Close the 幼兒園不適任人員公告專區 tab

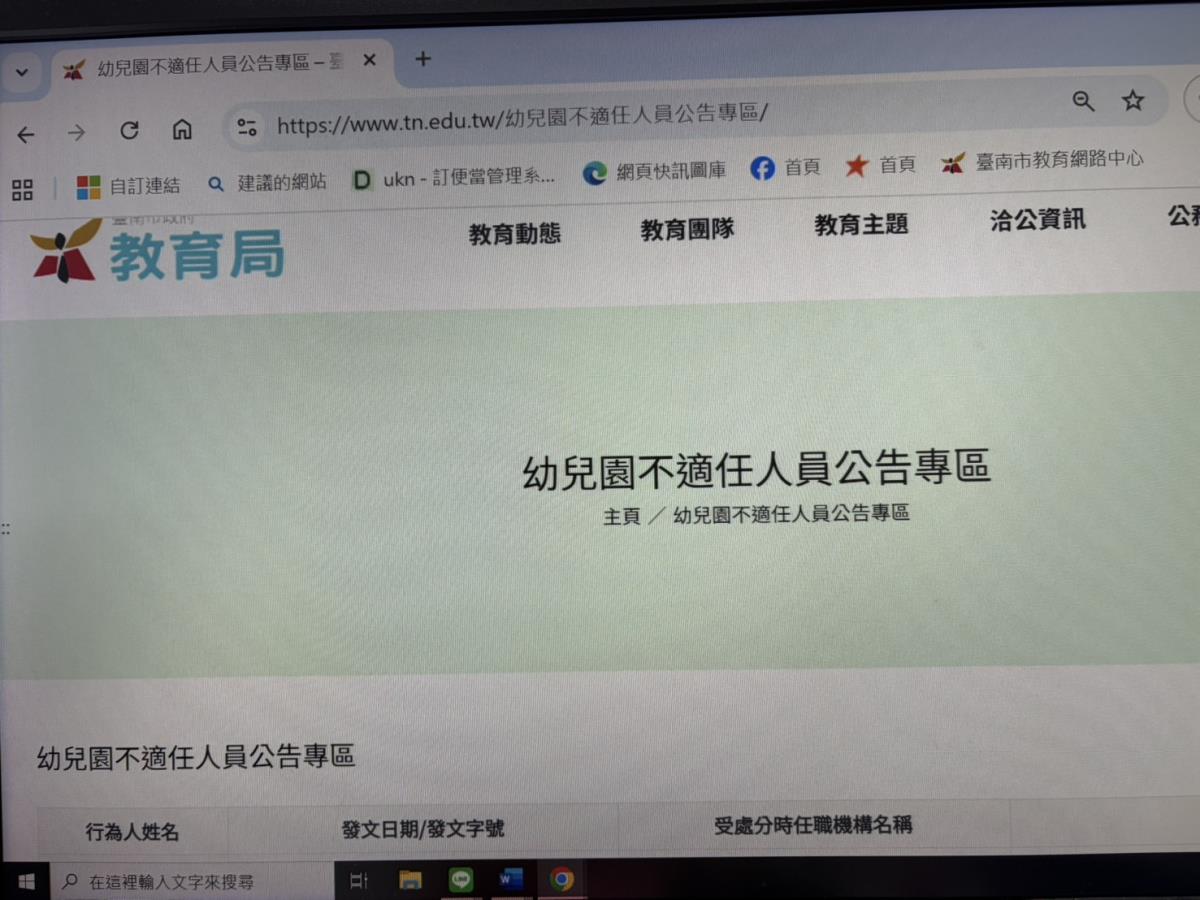(x=369, y=61)
